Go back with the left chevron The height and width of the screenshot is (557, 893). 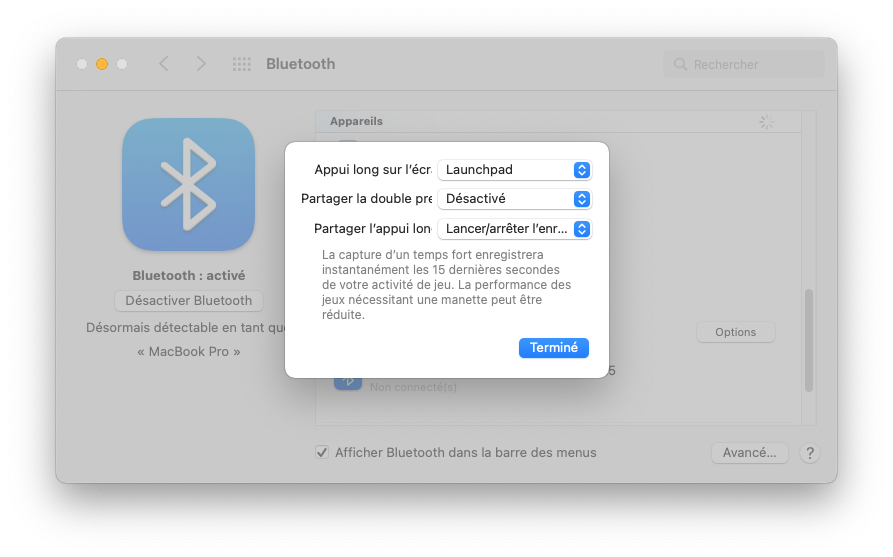[x=164, y=64]
